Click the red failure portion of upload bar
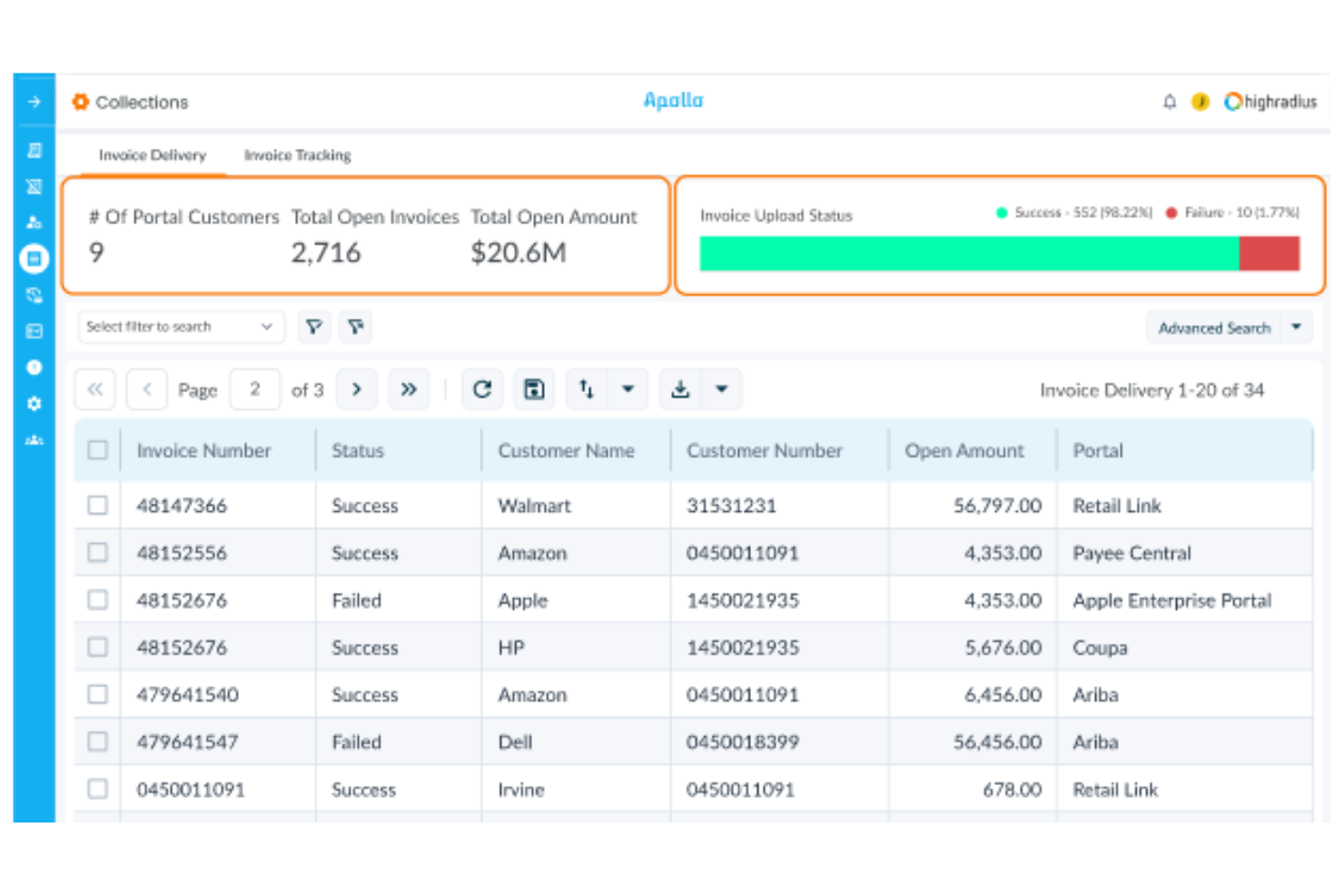Screen dimensions: 1344x896 tap(1270, 254)
